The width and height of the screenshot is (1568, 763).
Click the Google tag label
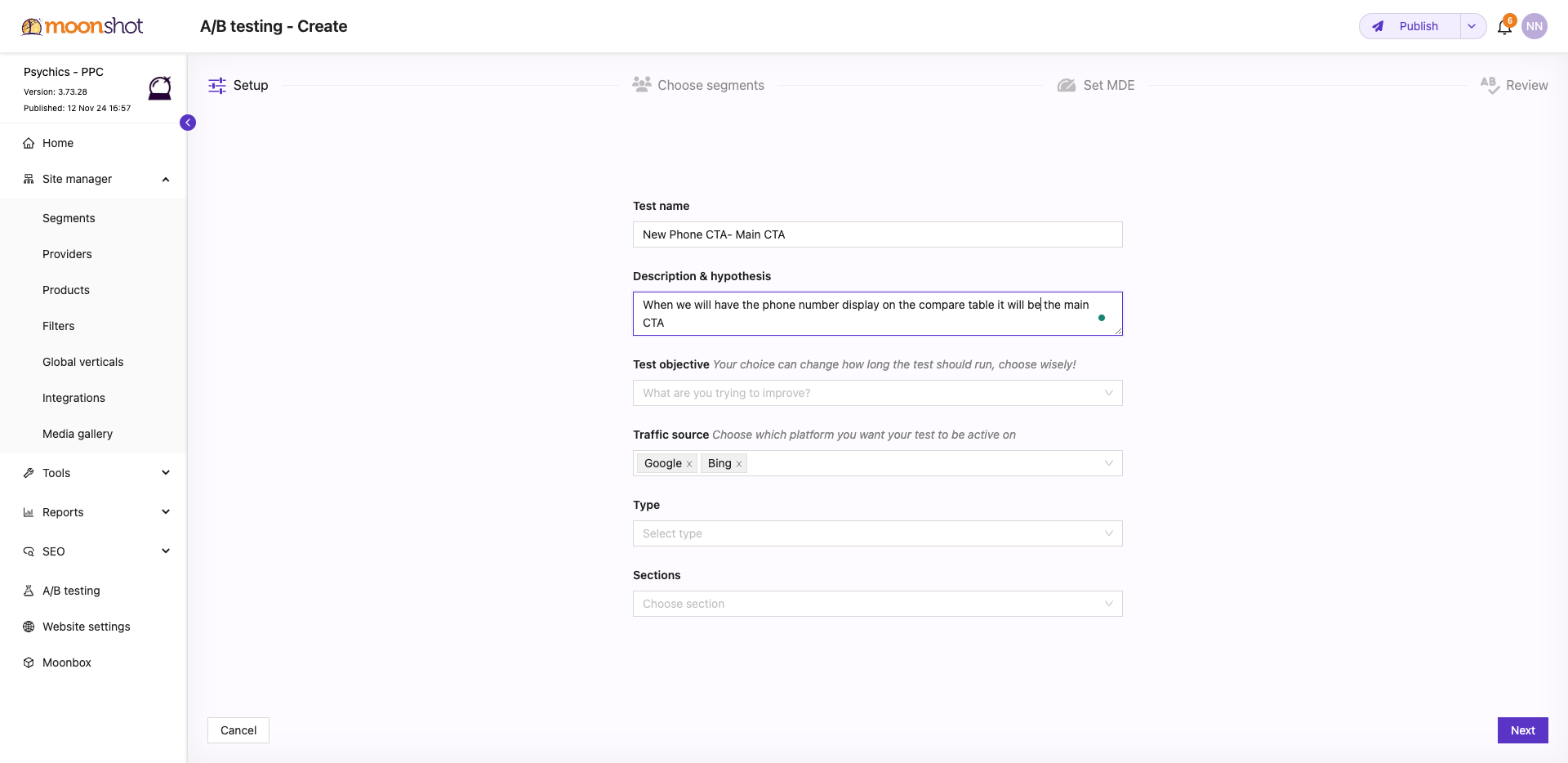(662, 463)
